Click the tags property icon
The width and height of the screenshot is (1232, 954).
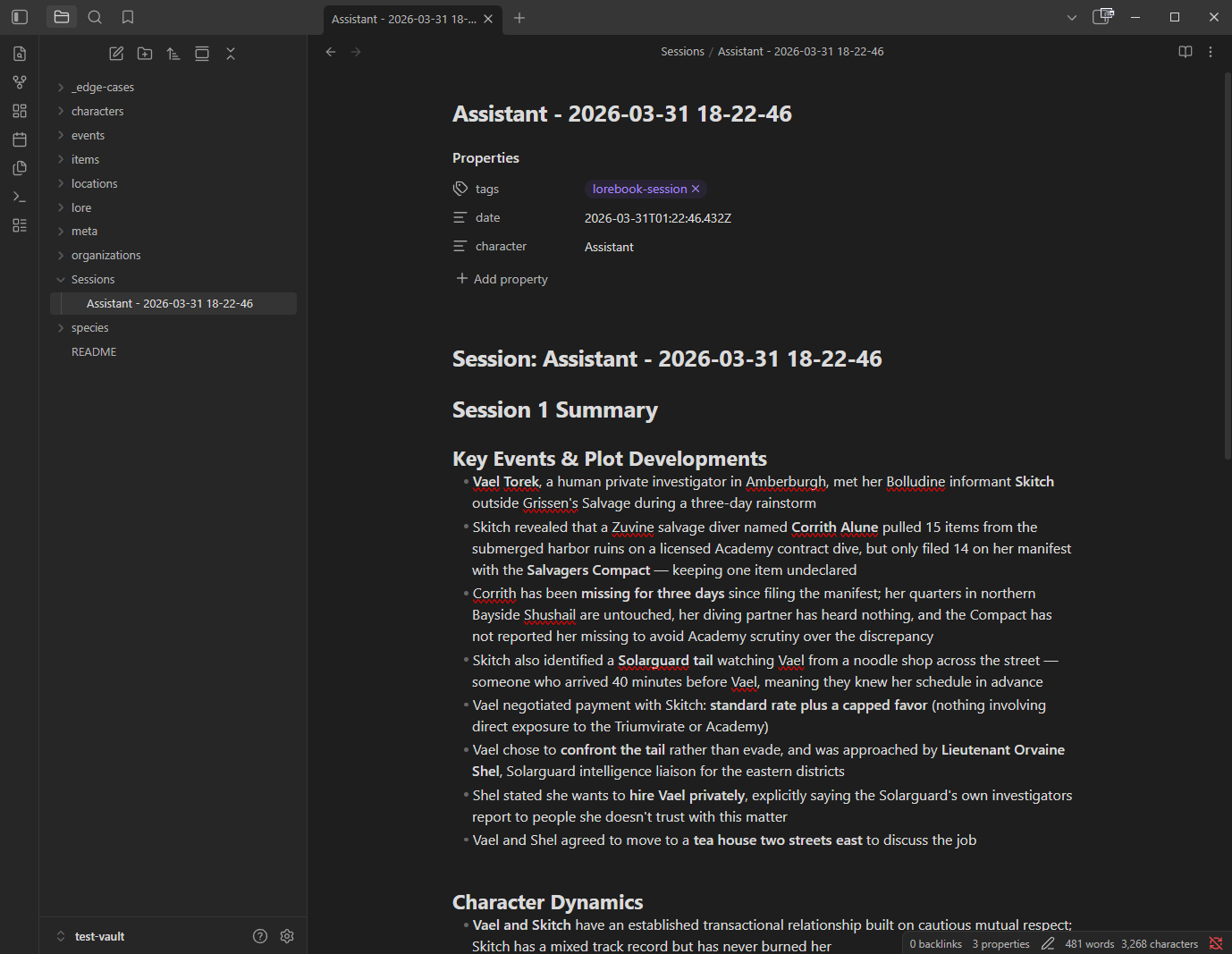[460, 189]
